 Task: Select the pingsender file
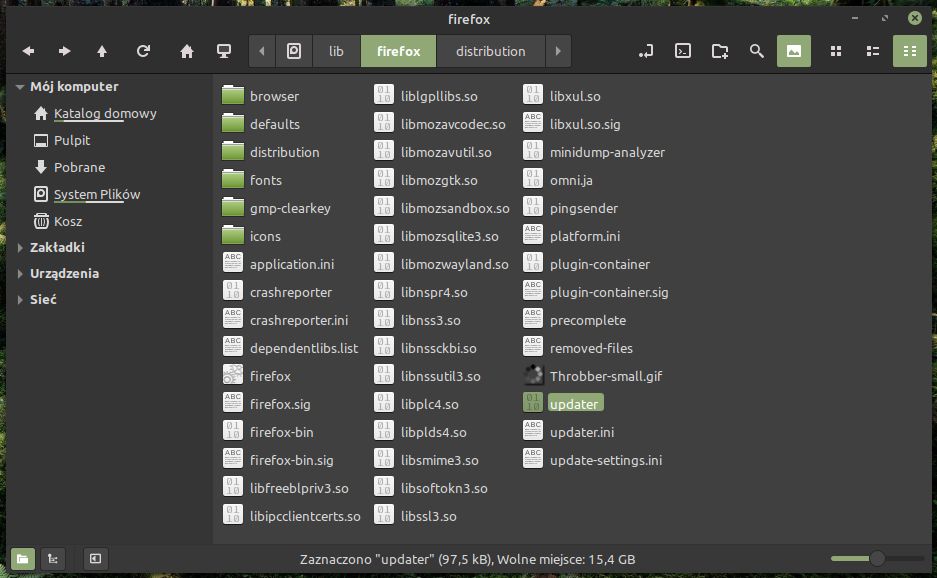click(x=571, y=208)
